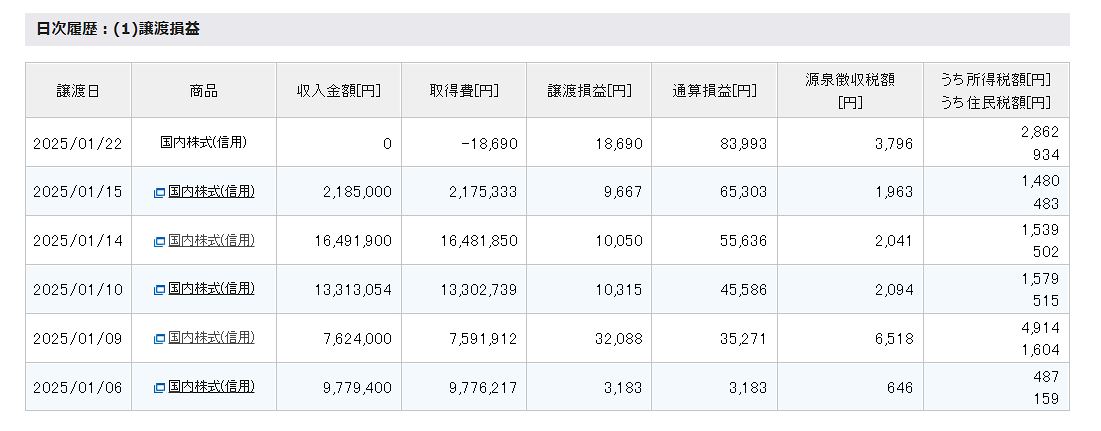
Task: Open the 国内株式(信用) link text for 2025/01/06
Action: (x=211, y=387)
